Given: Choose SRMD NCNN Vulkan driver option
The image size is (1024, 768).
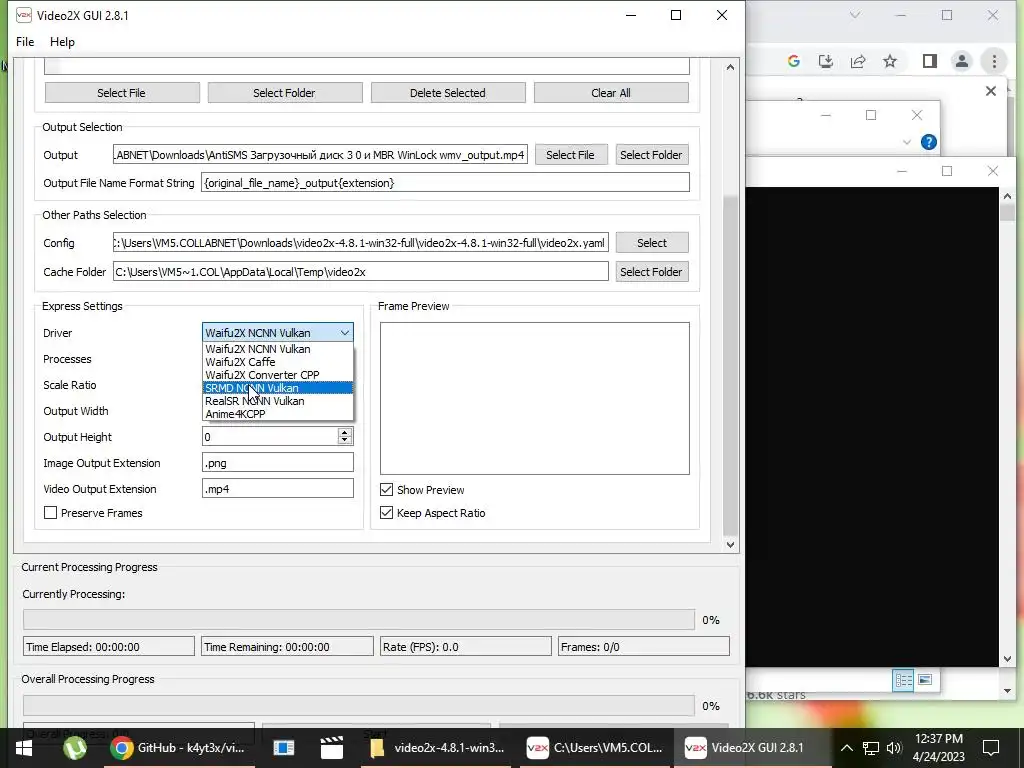Looking at the screenshot, I should click(278, 388).
